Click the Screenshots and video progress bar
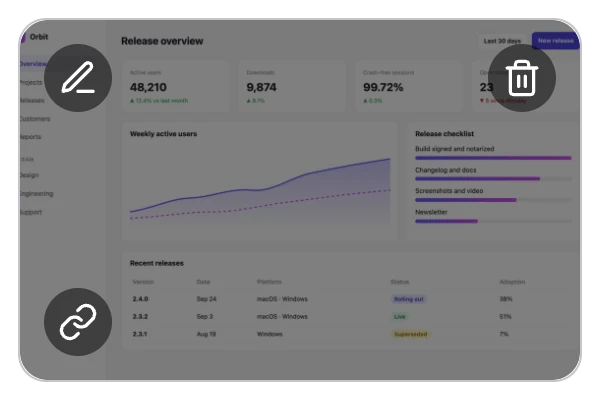 493,200
